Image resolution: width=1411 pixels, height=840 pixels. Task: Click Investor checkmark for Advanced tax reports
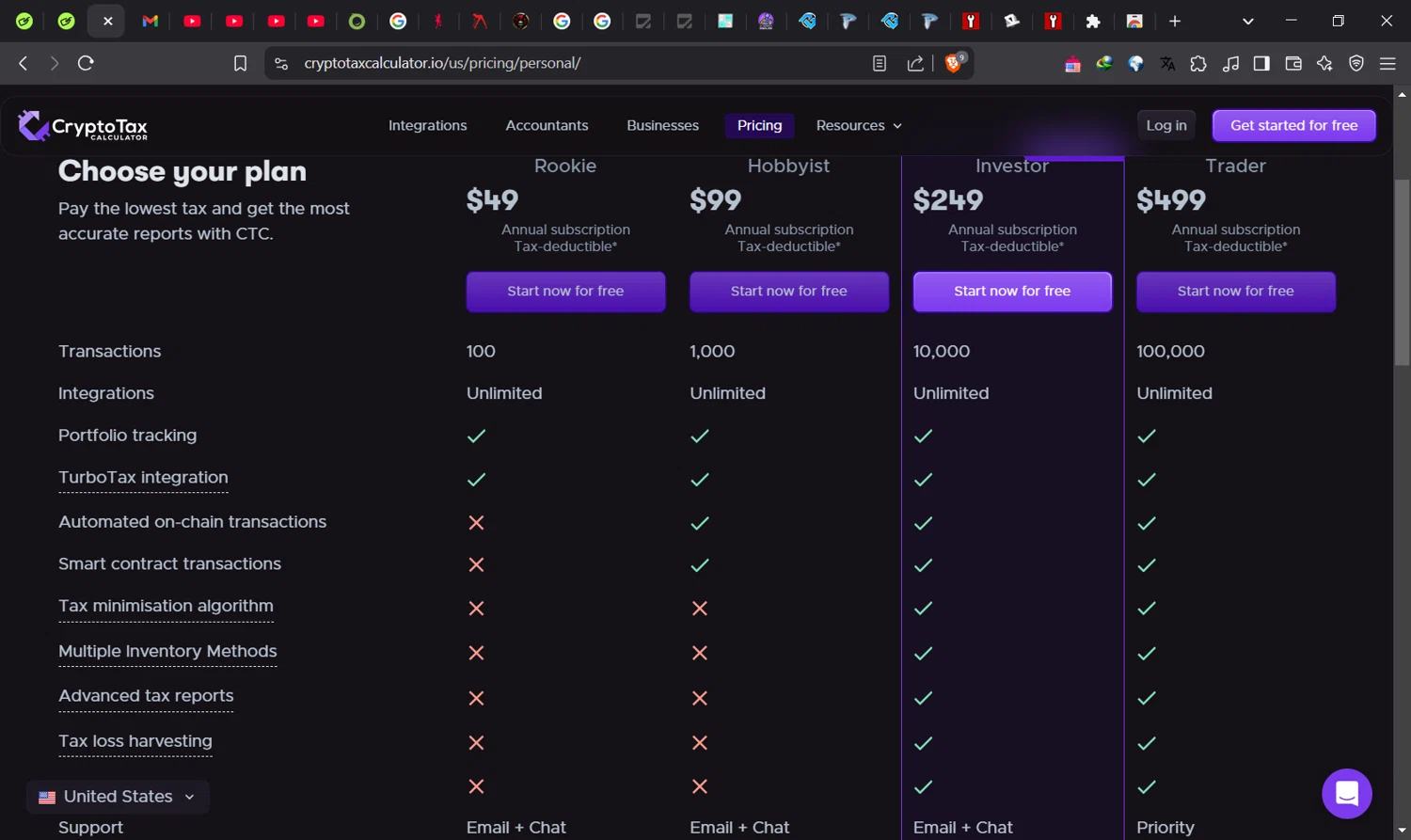point(923,698)
